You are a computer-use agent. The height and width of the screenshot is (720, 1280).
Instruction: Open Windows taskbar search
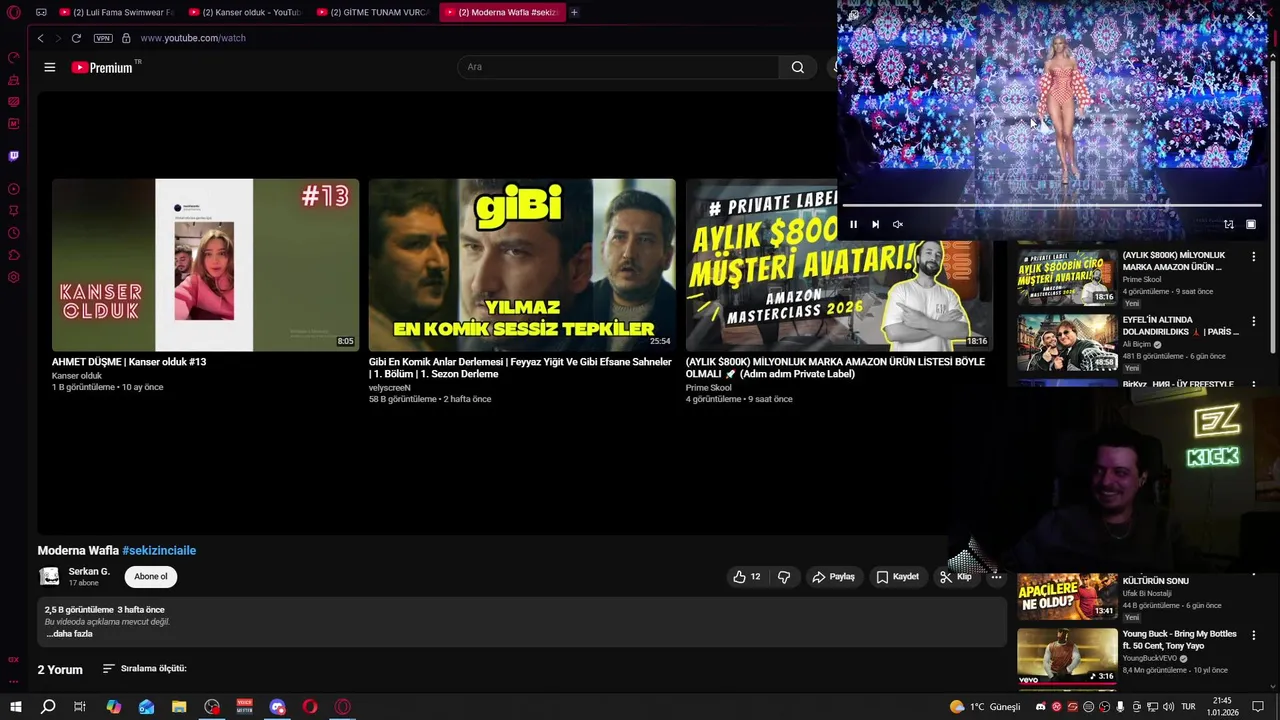point(47,707)
